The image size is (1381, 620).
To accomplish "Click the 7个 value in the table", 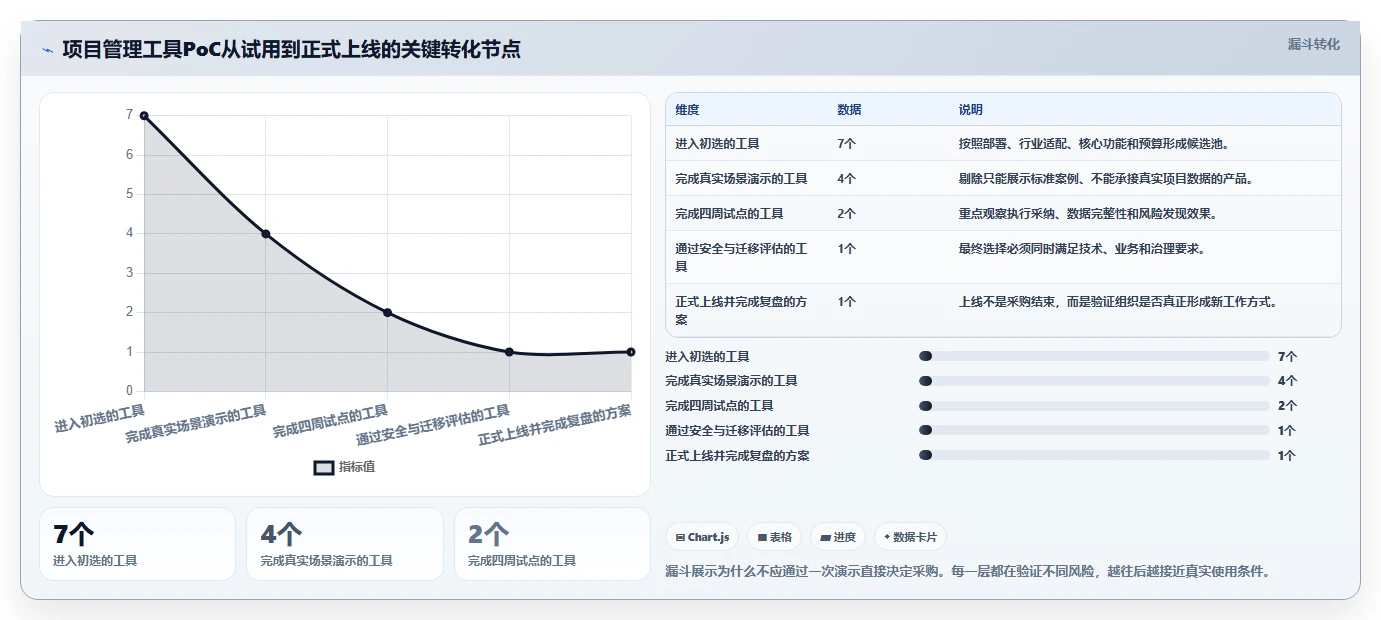I will point(846,144).
